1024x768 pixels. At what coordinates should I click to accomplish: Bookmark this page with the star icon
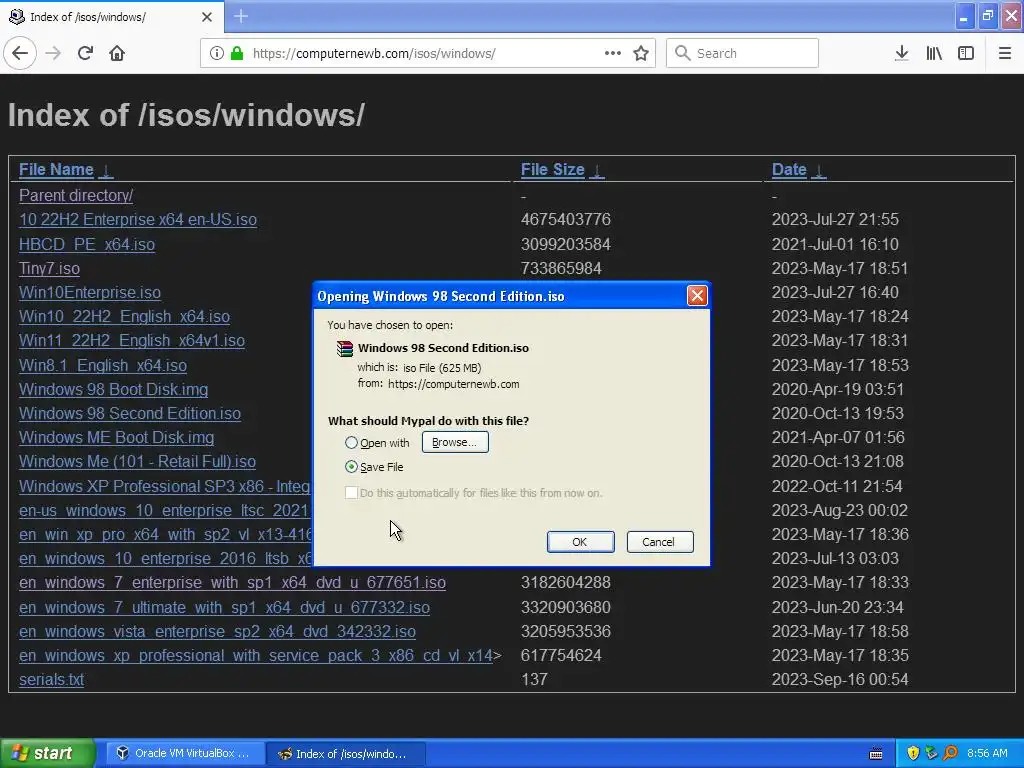(x=641, y=53)
